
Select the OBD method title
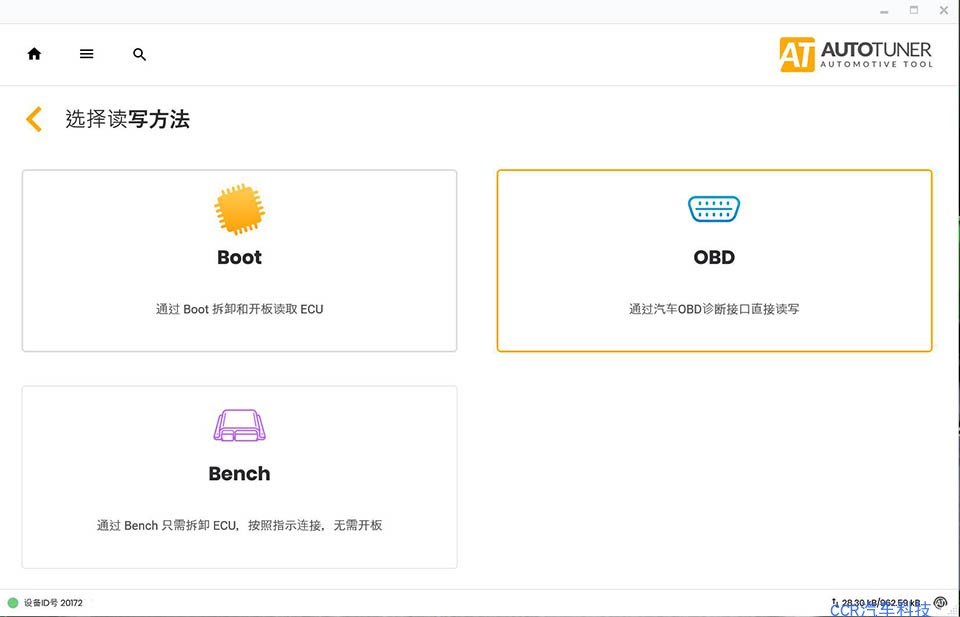[714, 257]
